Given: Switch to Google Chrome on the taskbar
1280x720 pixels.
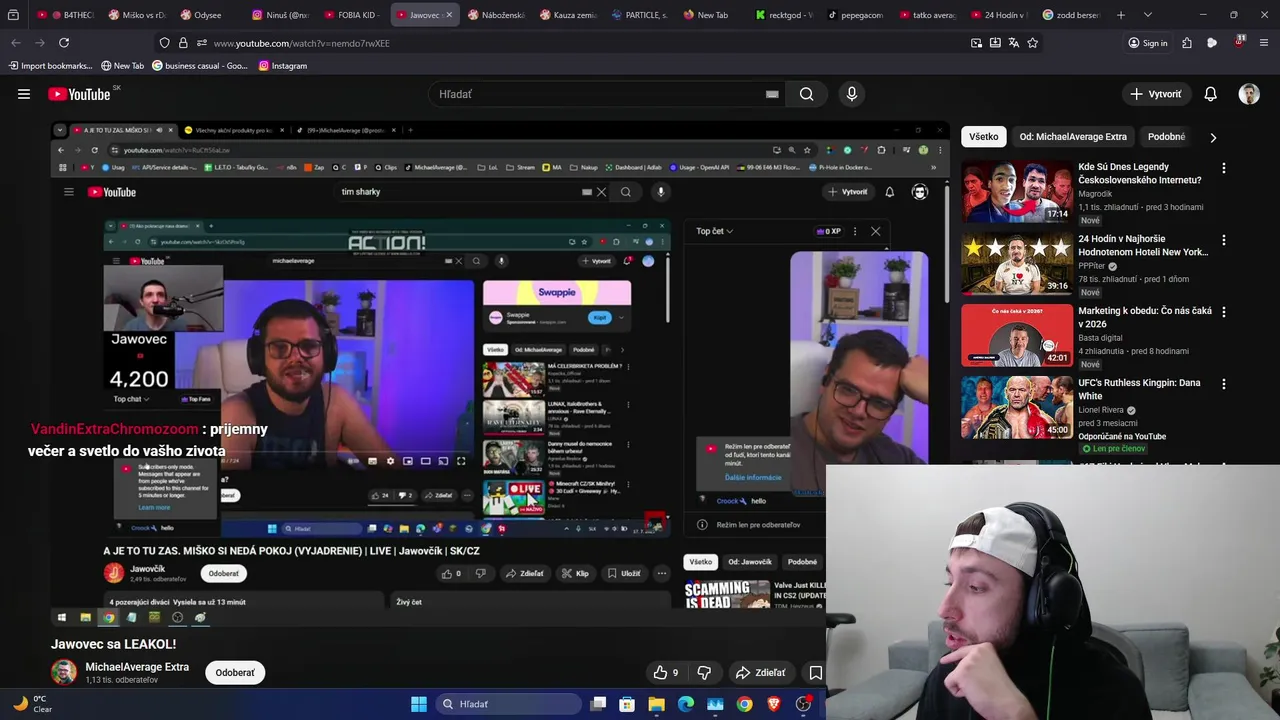Looking at the screenshot, I should 745,704.
